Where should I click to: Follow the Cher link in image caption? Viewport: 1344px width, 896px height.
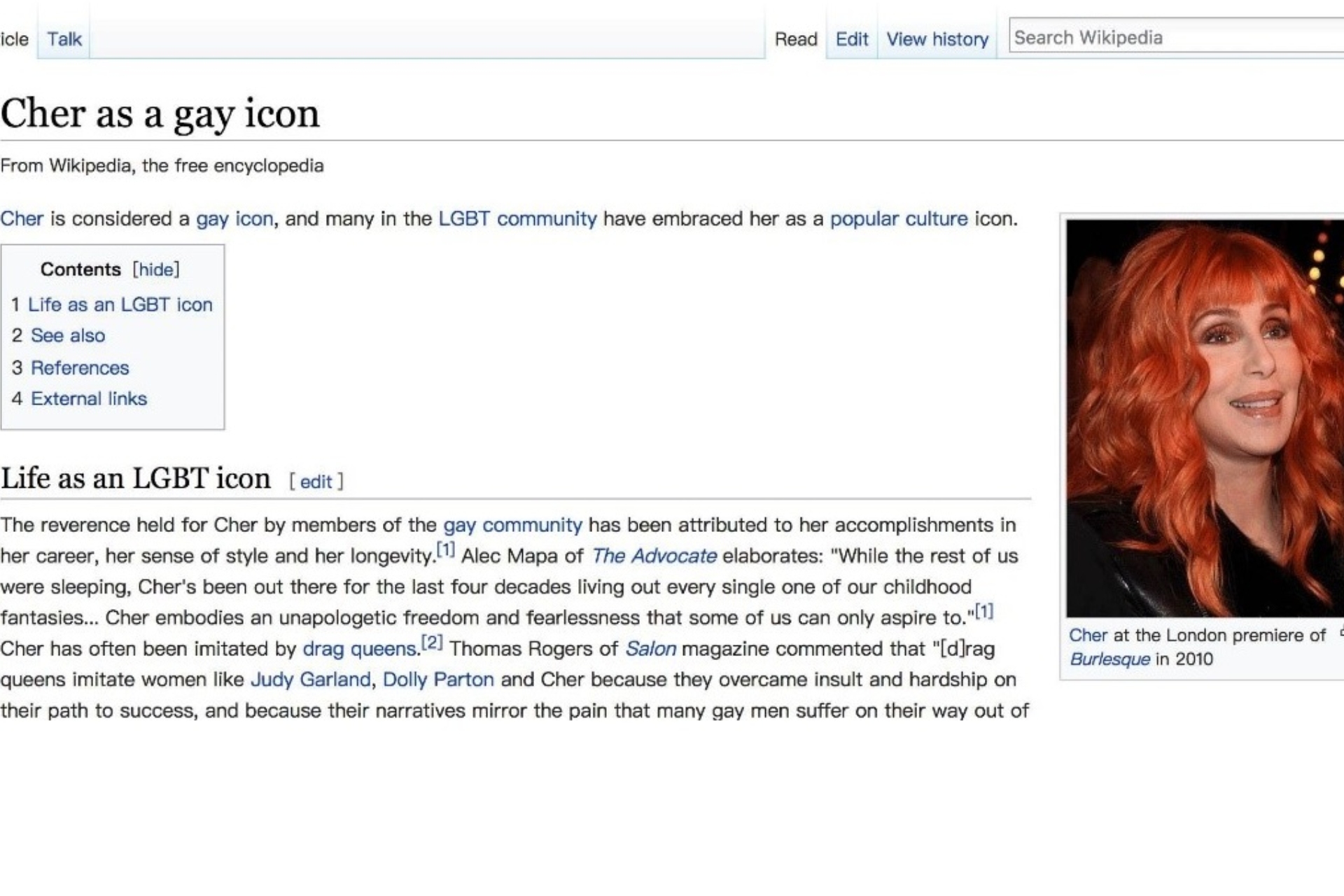tap(1088, 636)
